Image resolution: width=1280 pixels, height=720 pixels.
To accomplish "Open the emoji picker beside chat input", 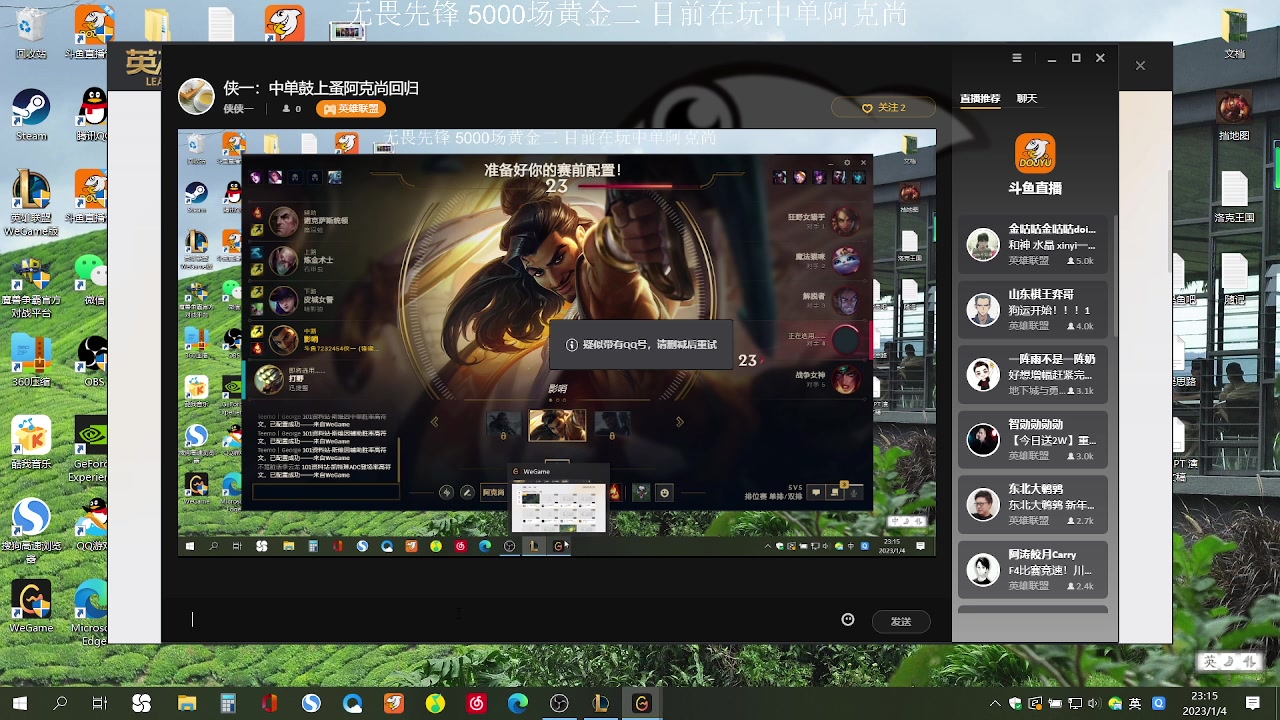I will pyautogui.click(x=848, y=620).
